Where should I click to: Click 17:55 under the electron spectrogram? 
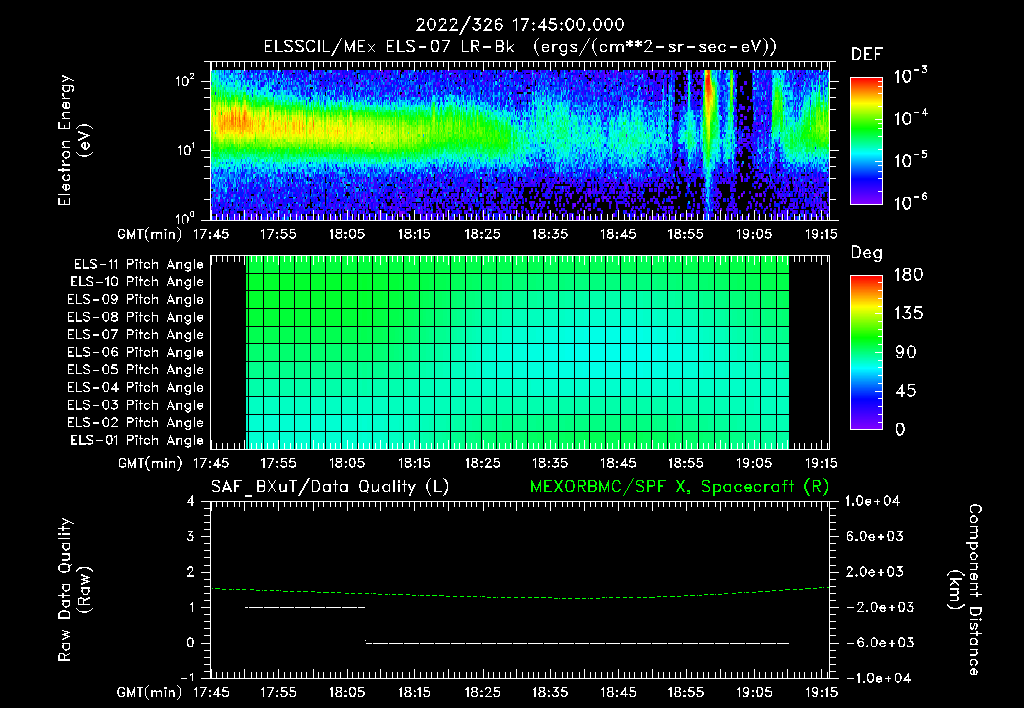[x=278, y=234]
